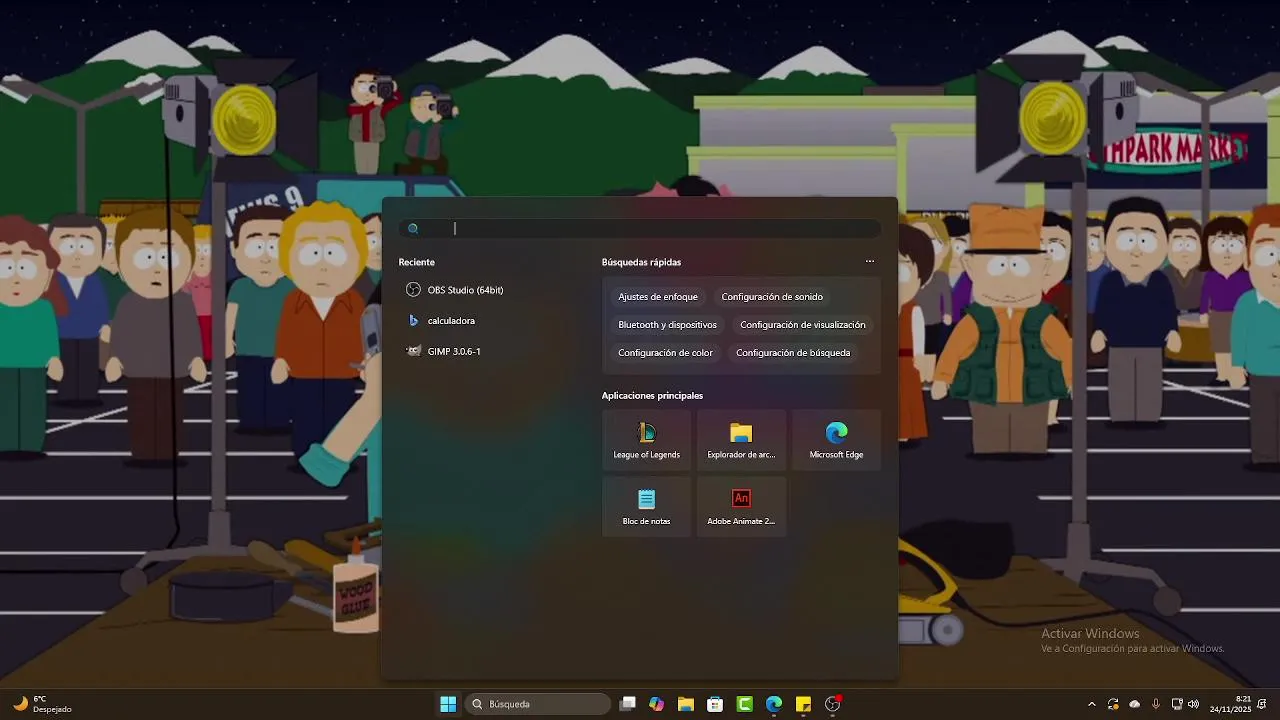Open network status tray icon
This screenshot has width=1280, height=720.
[1177, 704]
